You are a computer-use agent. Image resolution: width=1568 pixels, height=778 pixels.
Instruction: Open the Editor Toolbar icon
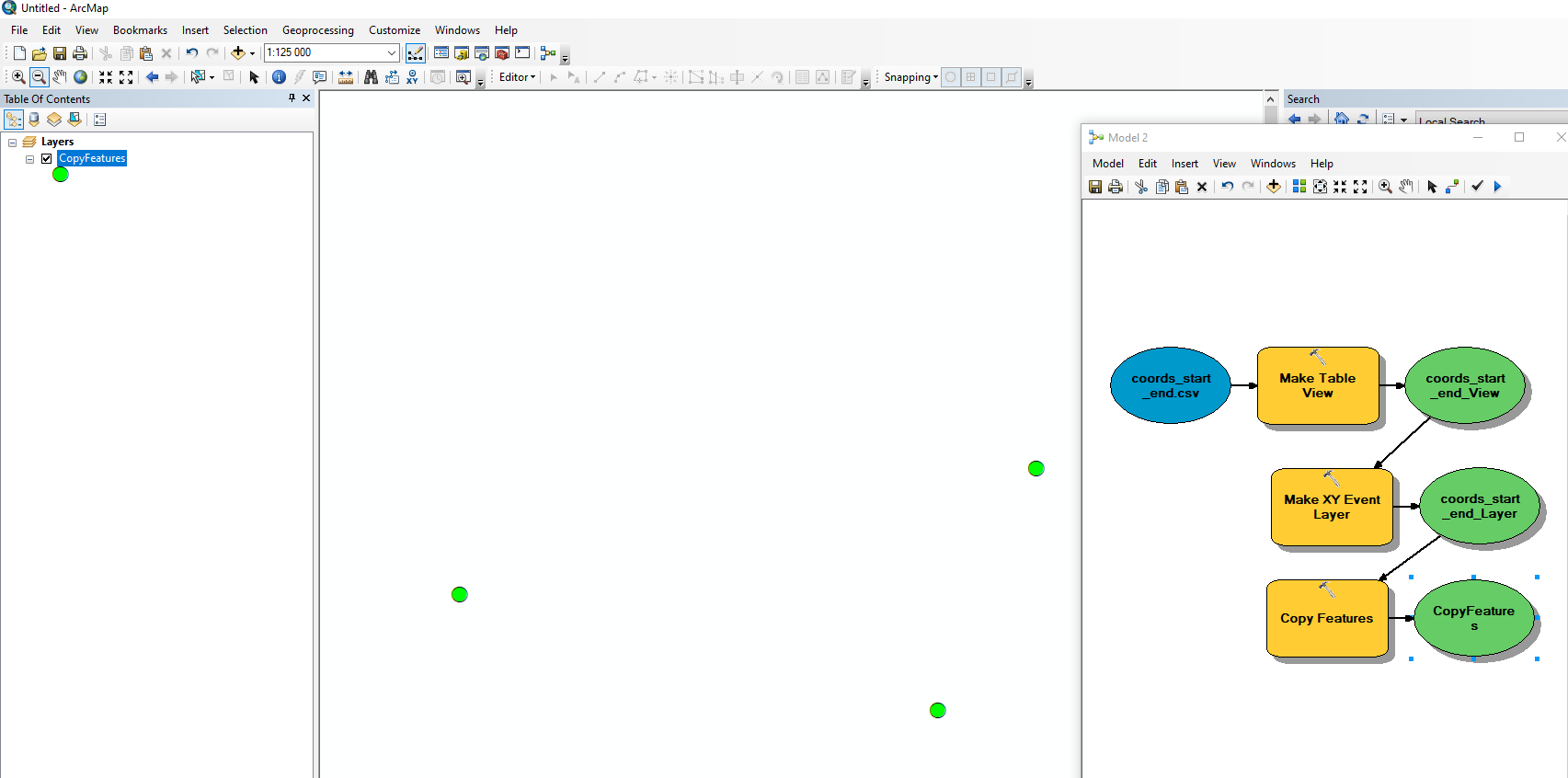tap(416, 53)
